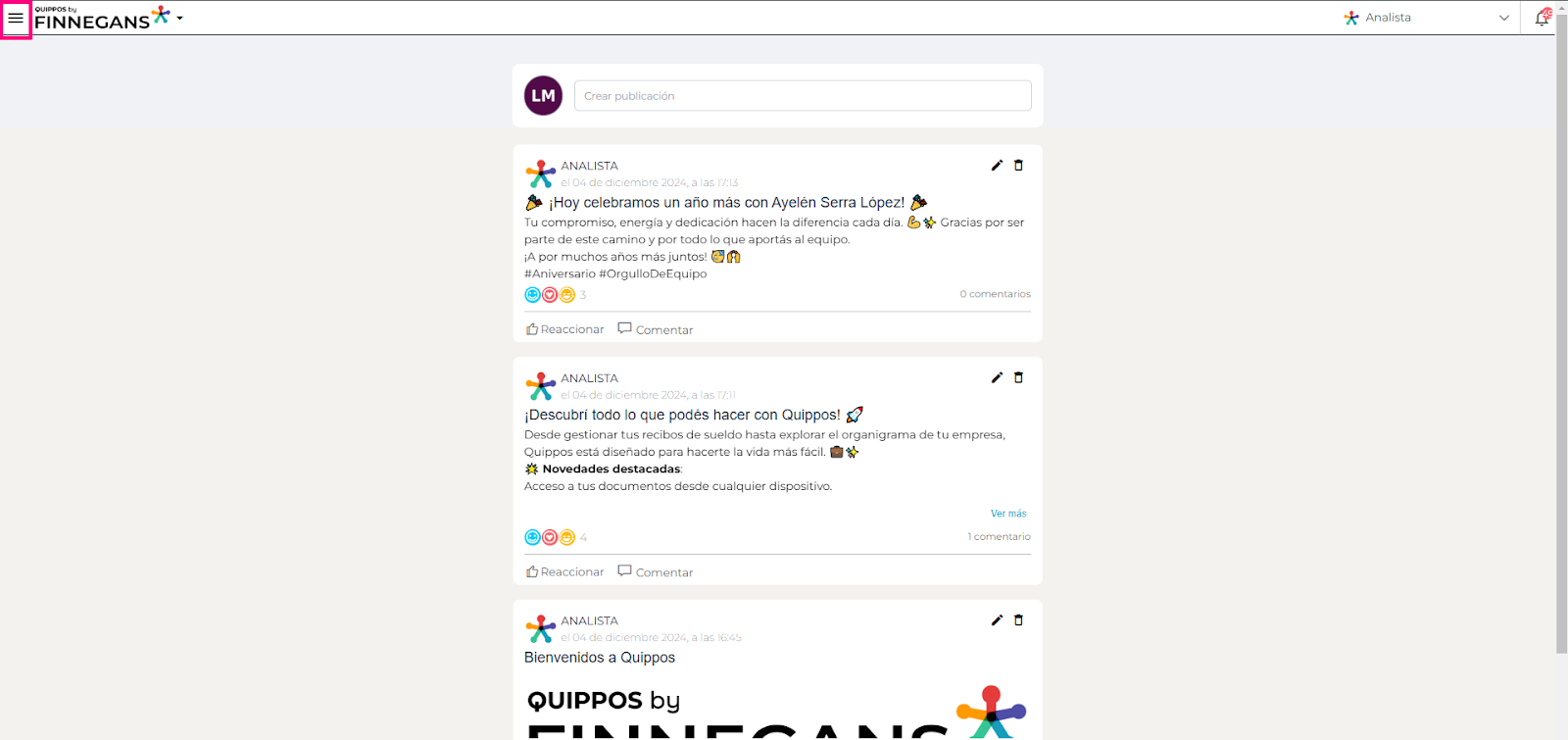Click Comentar on the anniversary post

pyautogui.click(x=656, y=329)
